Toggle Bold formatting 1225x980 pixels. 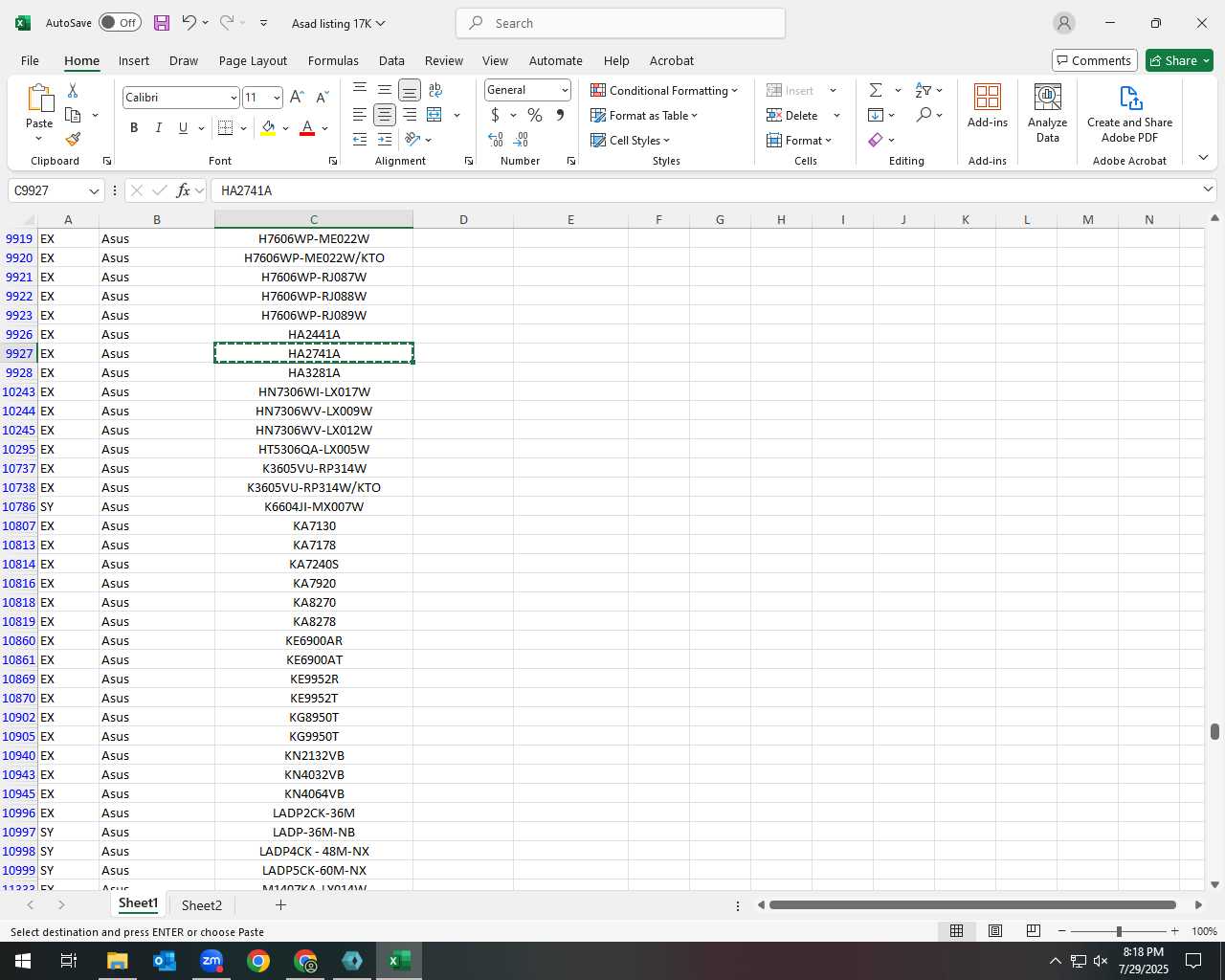tap(134, 128)
